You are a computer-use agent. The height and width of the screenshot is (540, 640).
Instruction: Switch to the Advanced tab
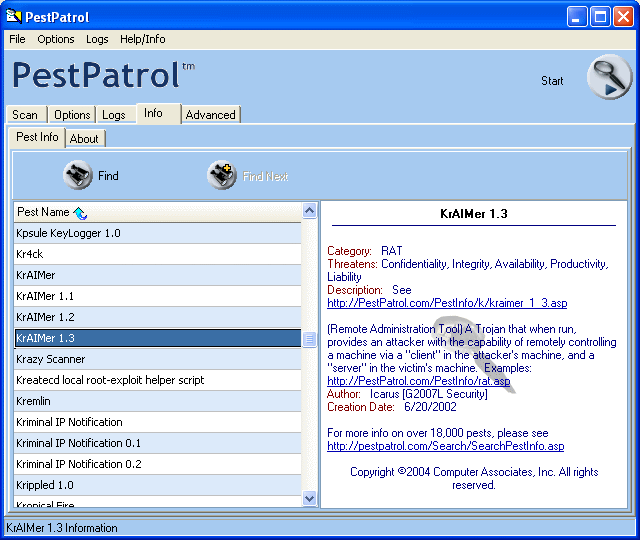coord(211,115)
